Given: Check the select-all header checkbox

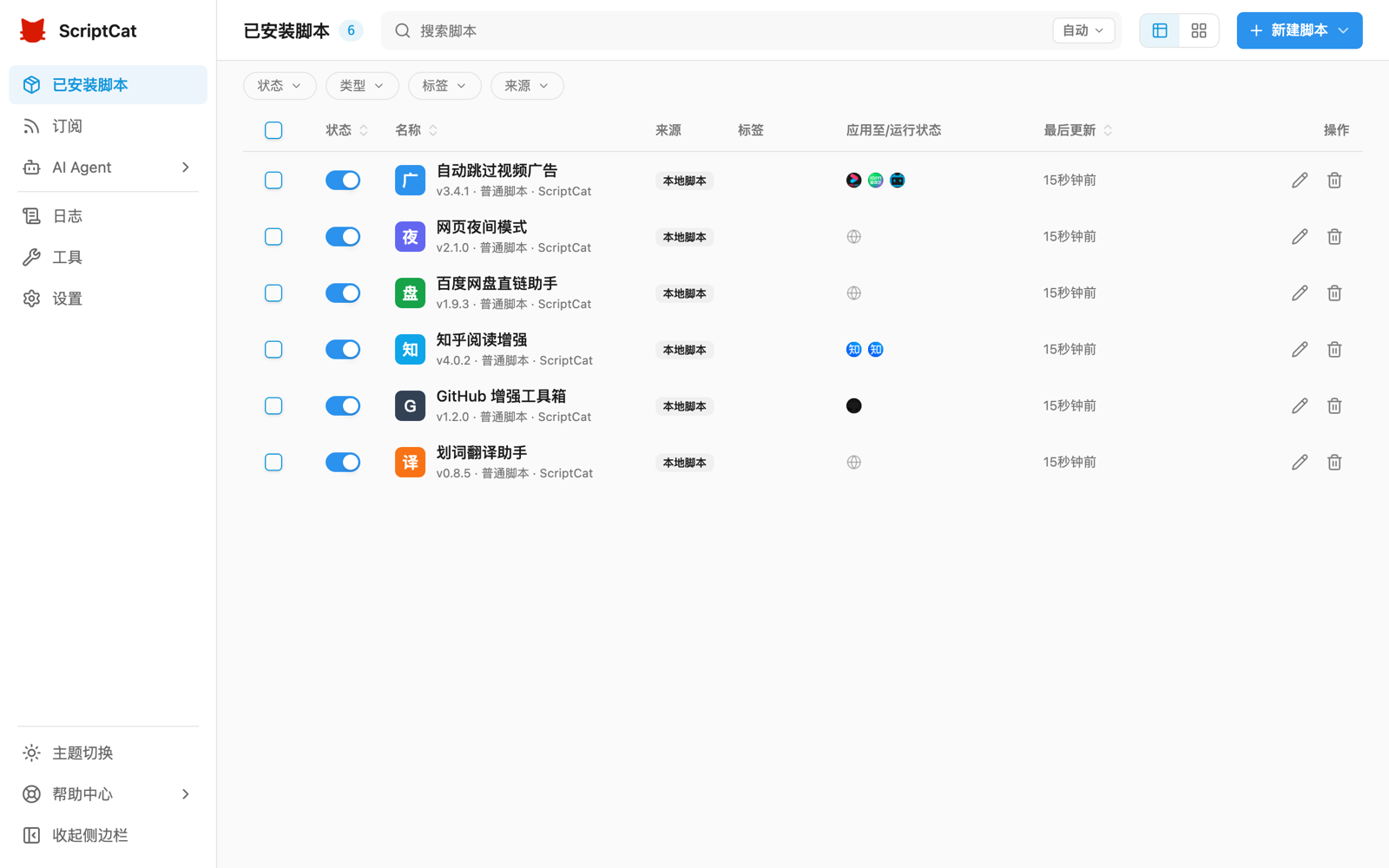Looking at the screenshot, I should 273,130.
